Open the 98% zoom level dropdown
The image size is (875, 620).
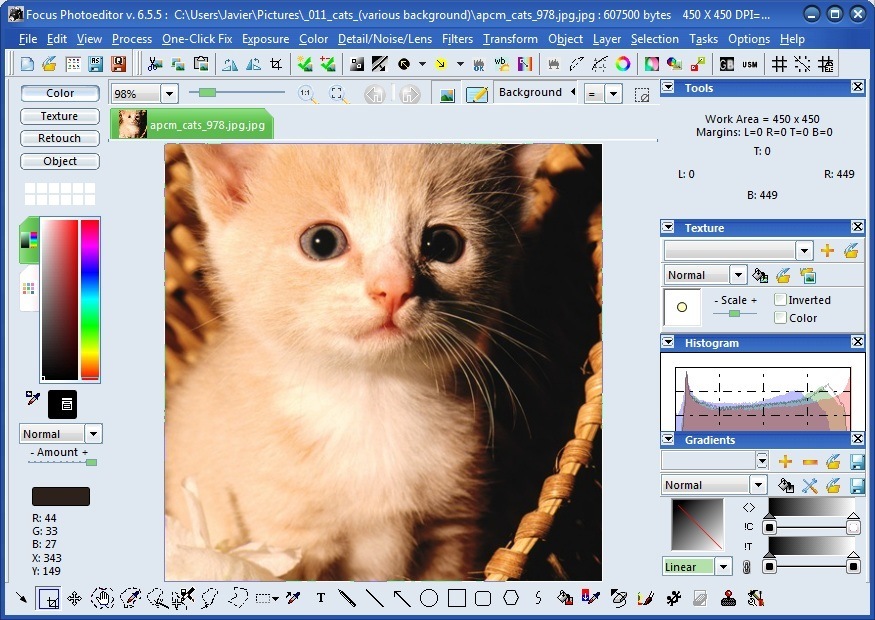tap(168, 94)
